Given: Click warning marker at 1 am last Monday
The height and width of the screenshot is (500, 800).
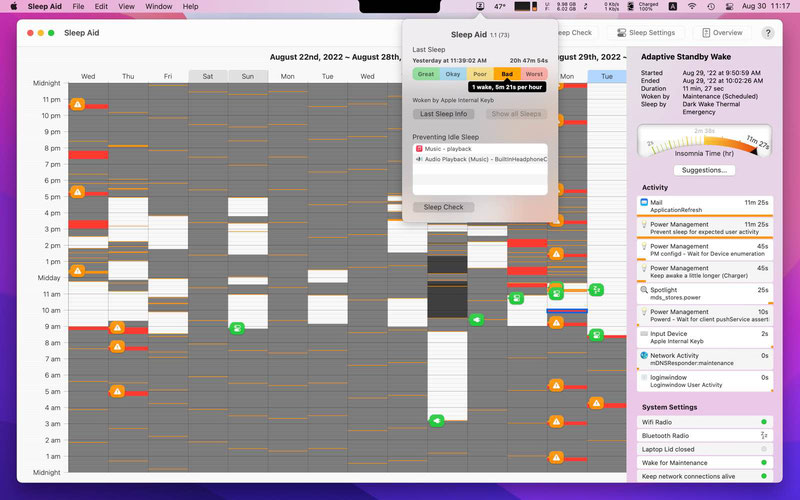Looking at the screenshot, I should [556, 457].
